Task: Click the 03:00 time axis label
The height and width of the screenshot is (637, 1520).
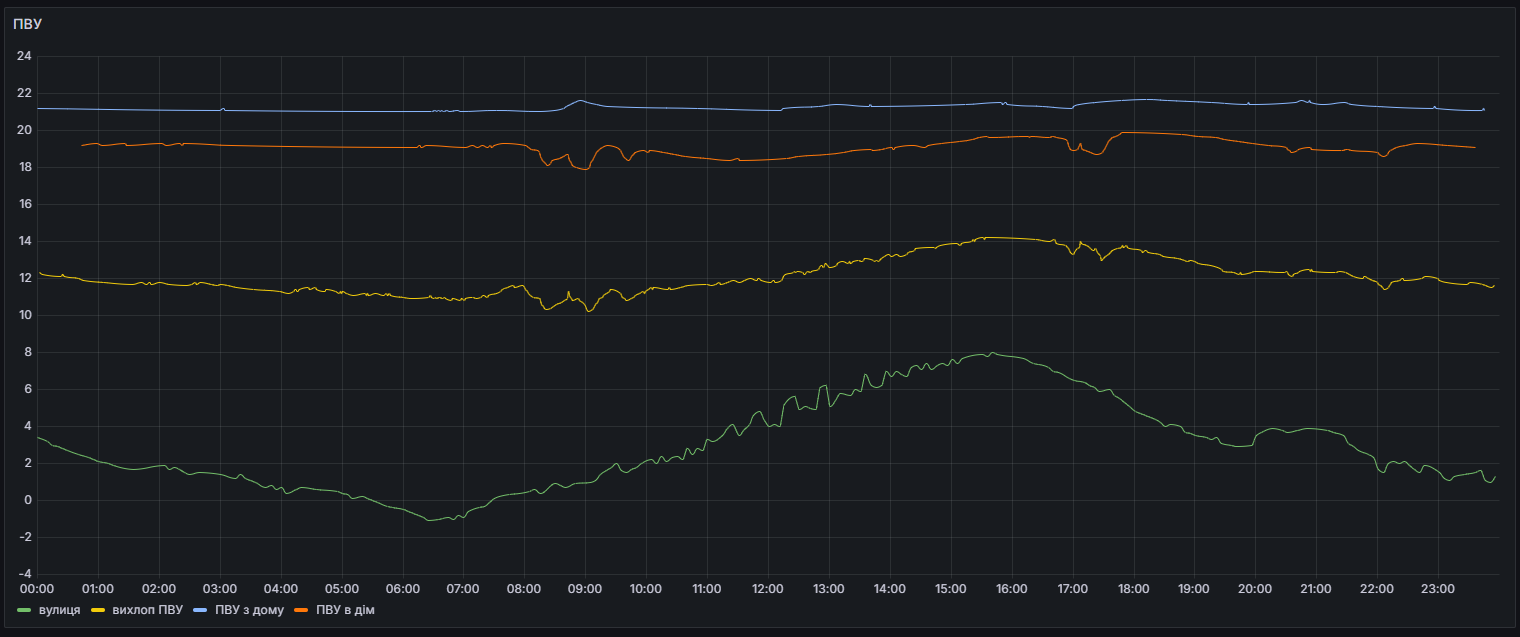Action: tap(220, 589)
